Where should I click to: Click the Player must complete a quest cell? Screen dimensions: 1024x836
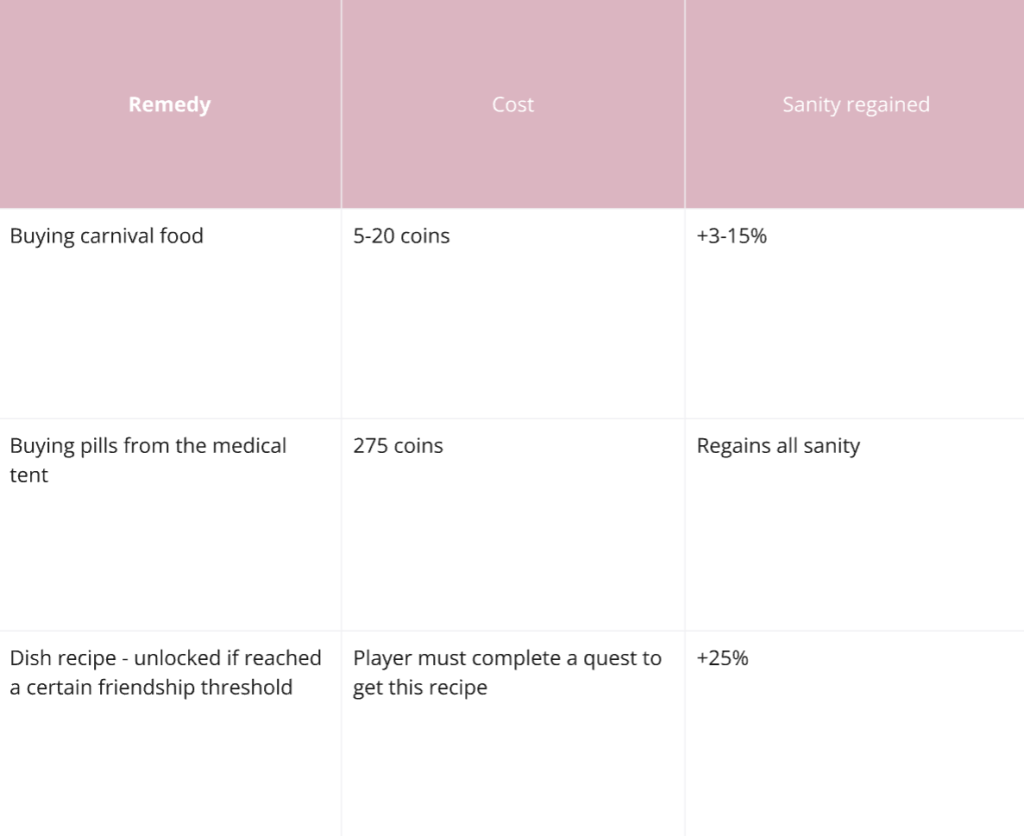point(513,733)
